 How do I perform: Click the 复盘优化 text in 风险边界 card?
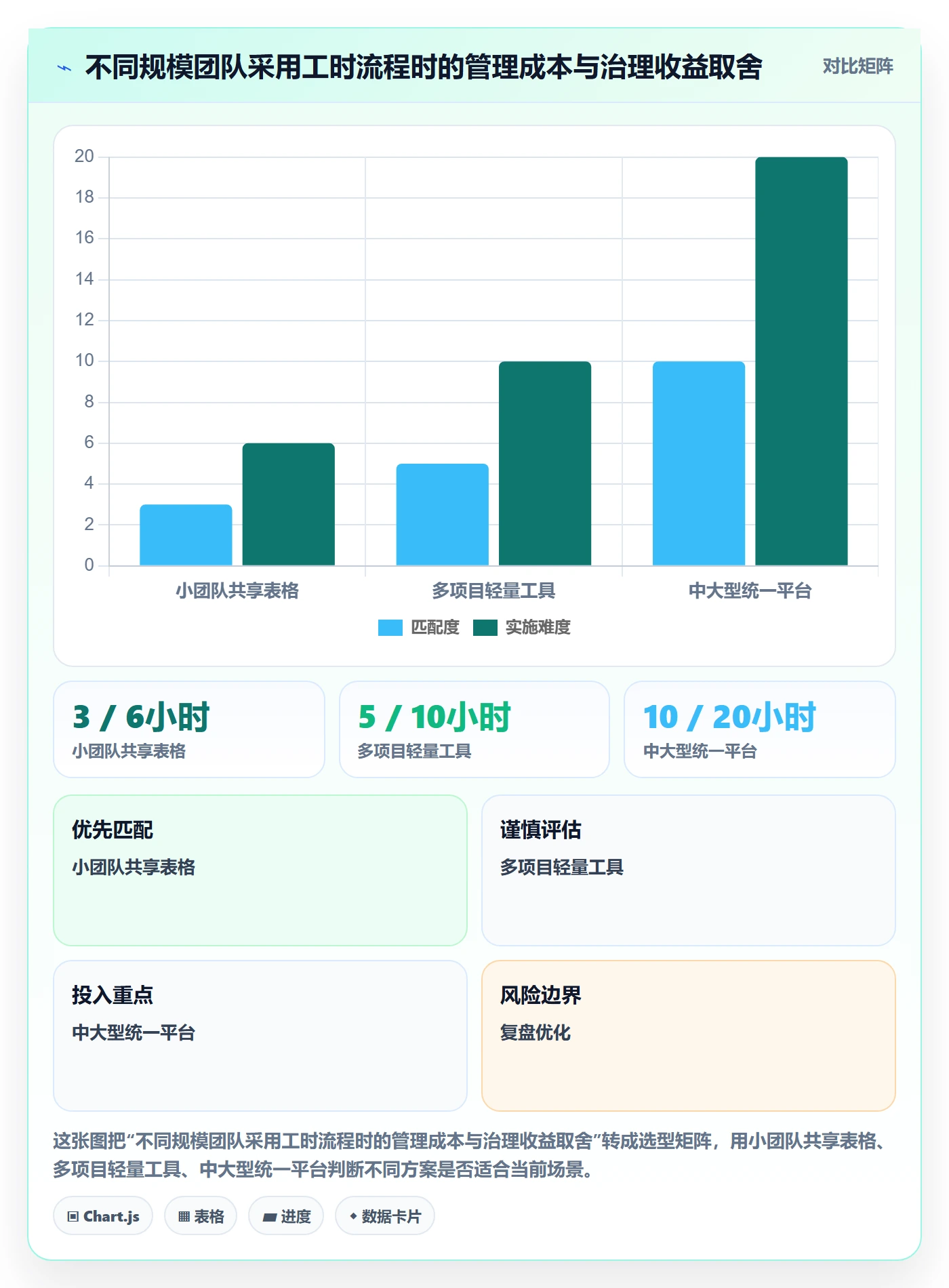(x=536, y=1032)
